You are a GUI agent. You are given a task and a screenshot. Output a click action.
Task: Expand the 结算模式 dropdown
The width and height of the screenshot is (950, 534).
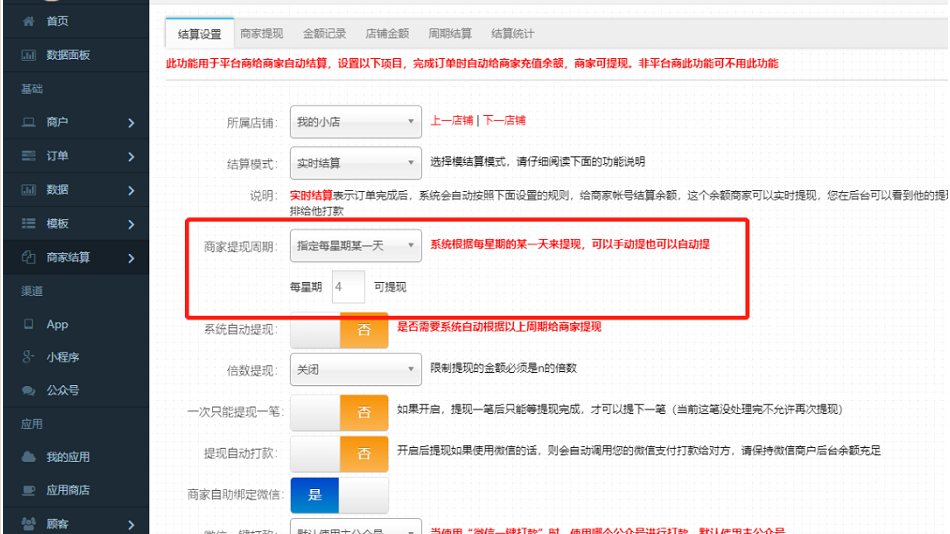[x=355, y=163]
